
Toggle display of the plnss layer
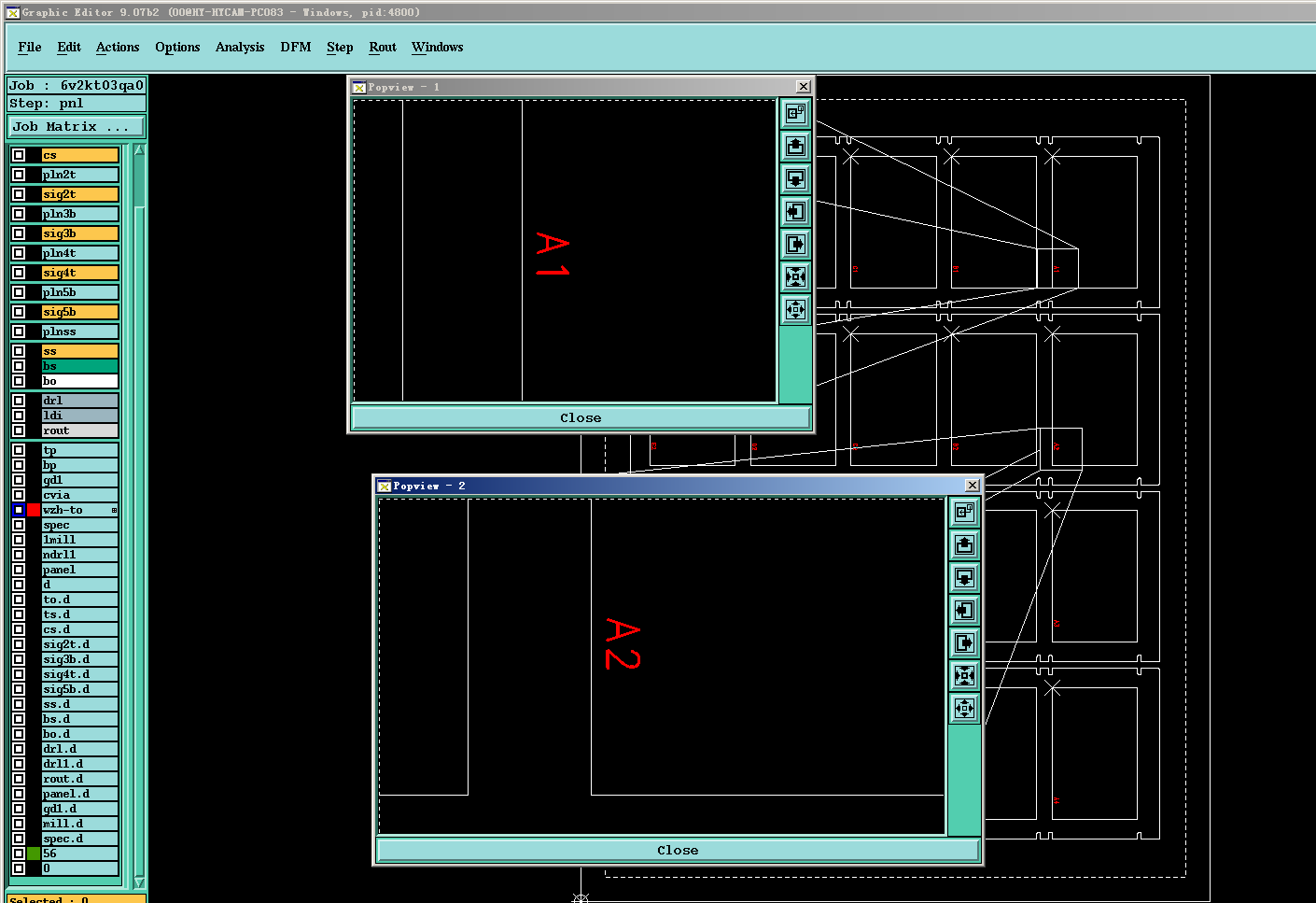pos(19,332)
